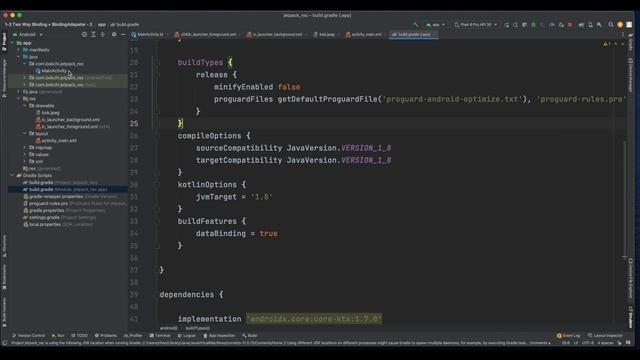Collapse the Gradle Scripts node
Image resolution: width=640 pixels, height=360 pixels.
[12, 176]
